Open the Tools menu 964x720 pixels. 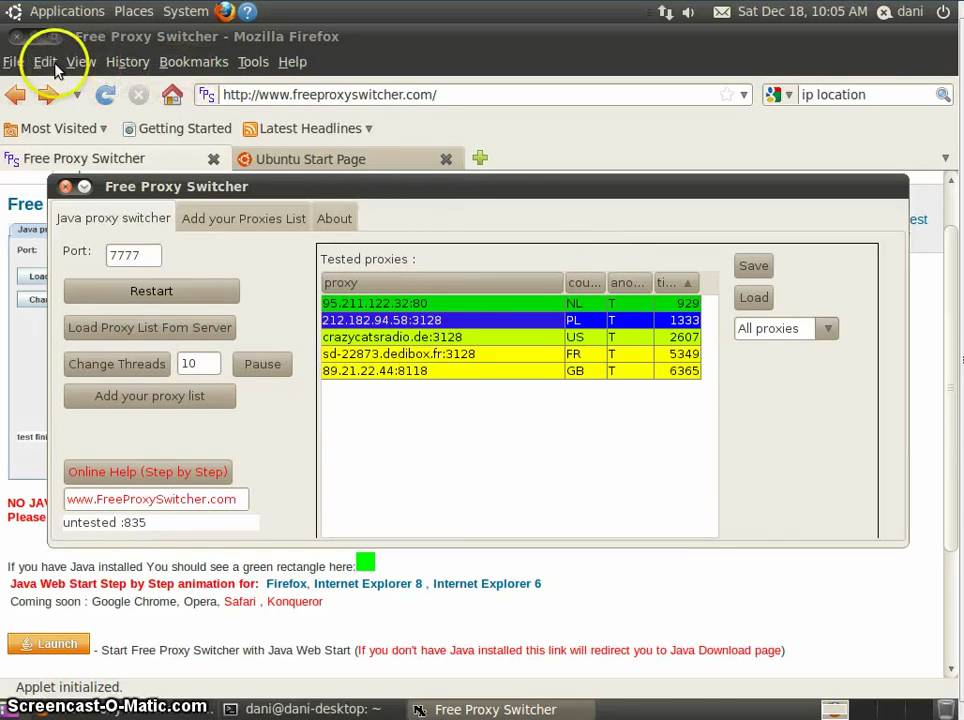point(253,62)
